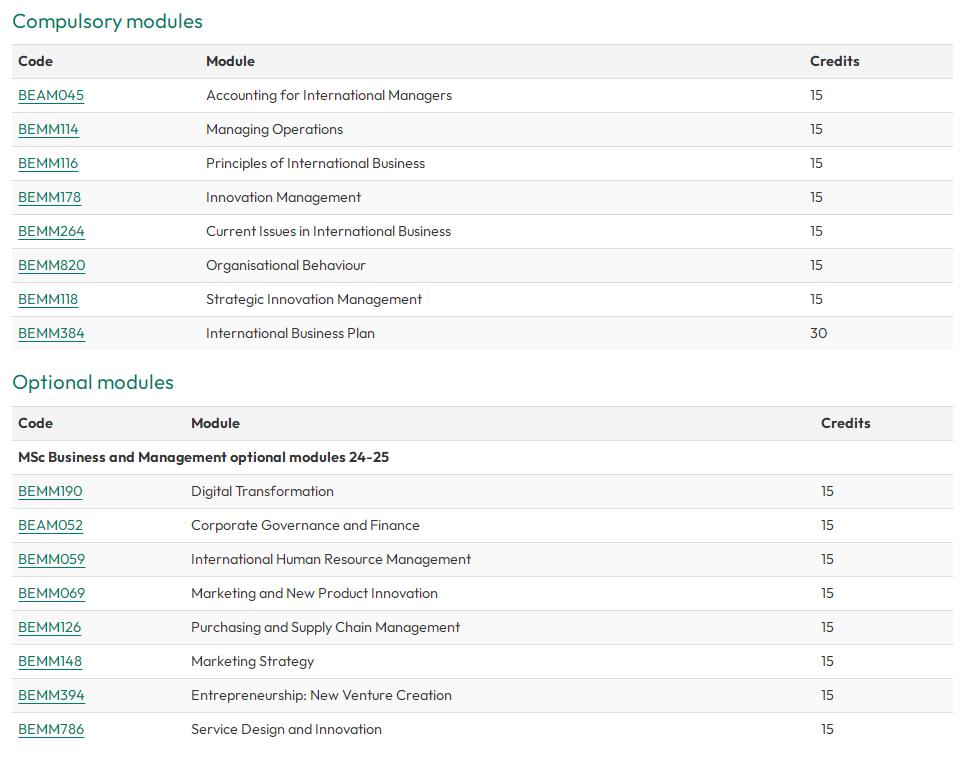Visit the BEMM264 code link

click(x=51, y=231)
